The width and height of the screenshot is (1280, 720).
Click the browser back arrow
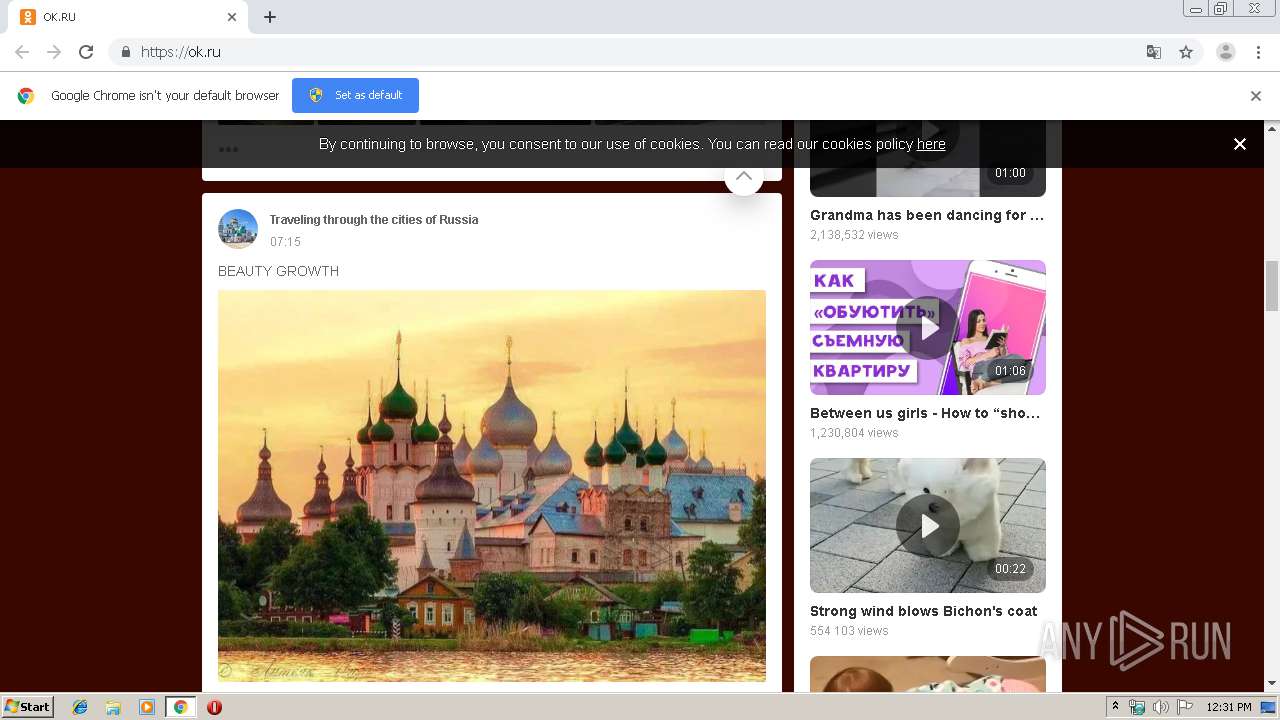coord(22,52)
